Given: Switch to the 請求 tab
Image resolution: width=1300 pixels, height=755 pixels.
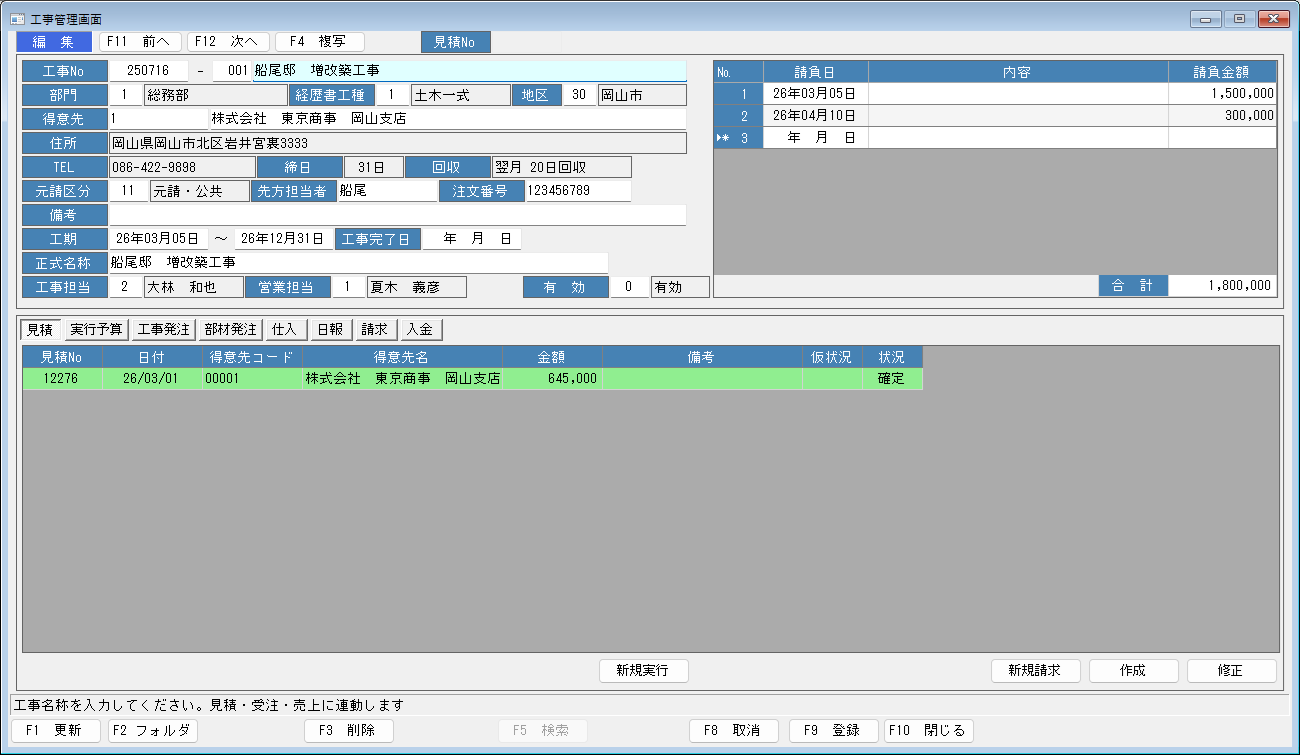Looking at the screenshot, I should (375, 329).
